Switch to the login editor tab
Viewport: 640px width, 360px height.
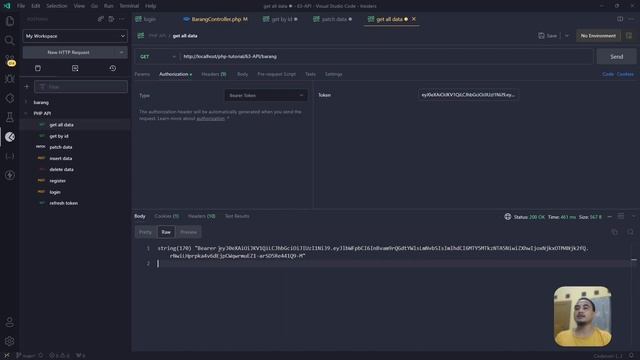pos(146,19)
